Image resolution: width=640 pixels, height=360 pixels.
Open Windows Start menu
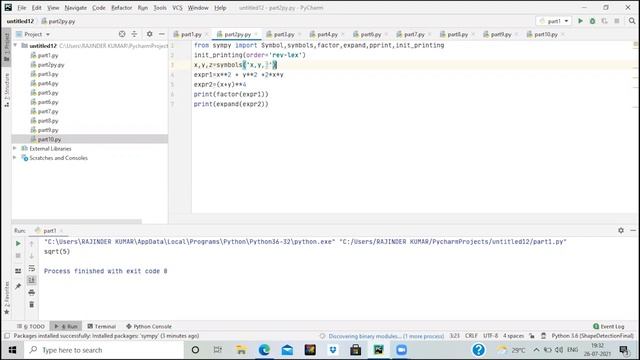pyautogui.click(x=12, y=350)
